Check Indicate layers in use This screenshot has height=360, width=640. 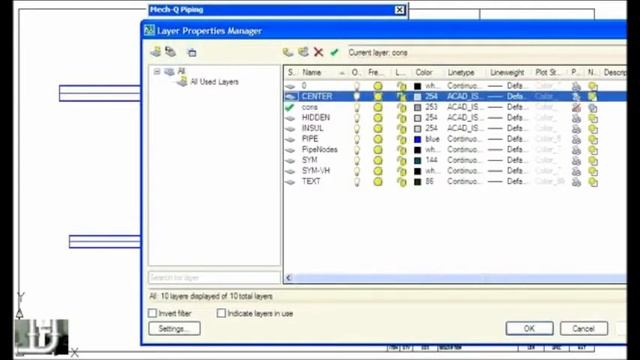(221, 313)
